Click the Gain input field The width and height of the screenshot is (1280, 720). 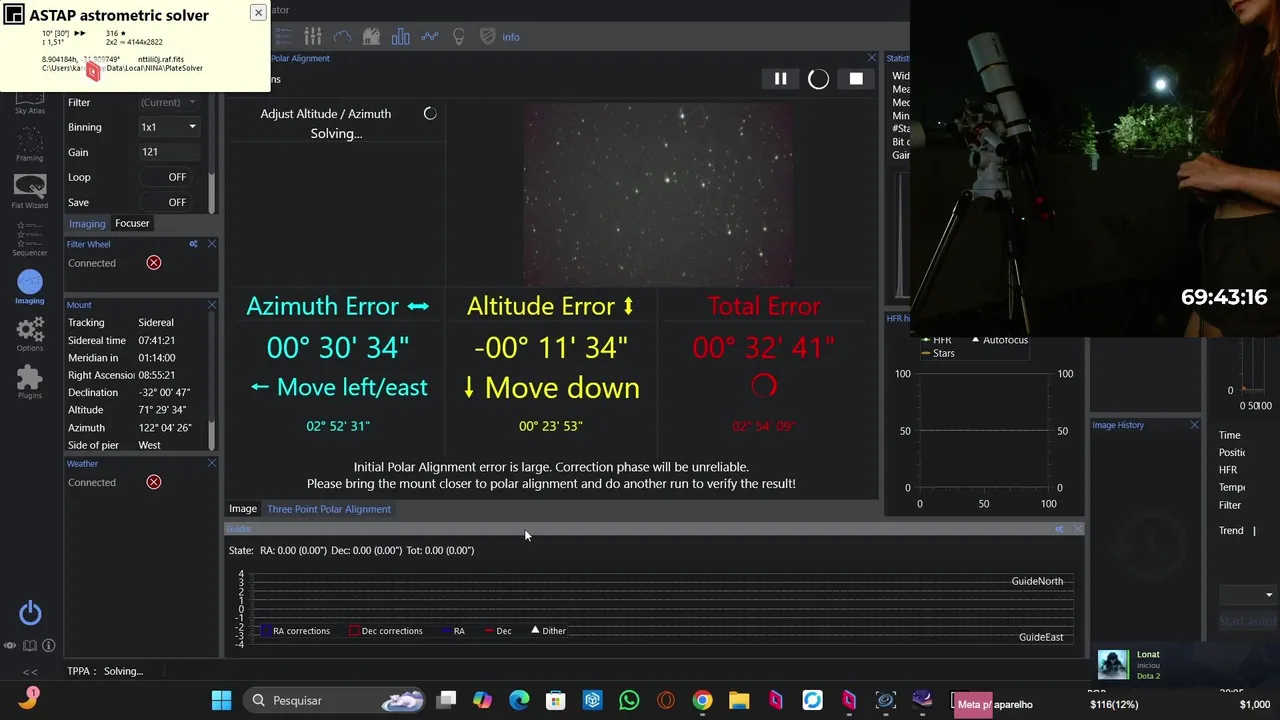(168, 152)
